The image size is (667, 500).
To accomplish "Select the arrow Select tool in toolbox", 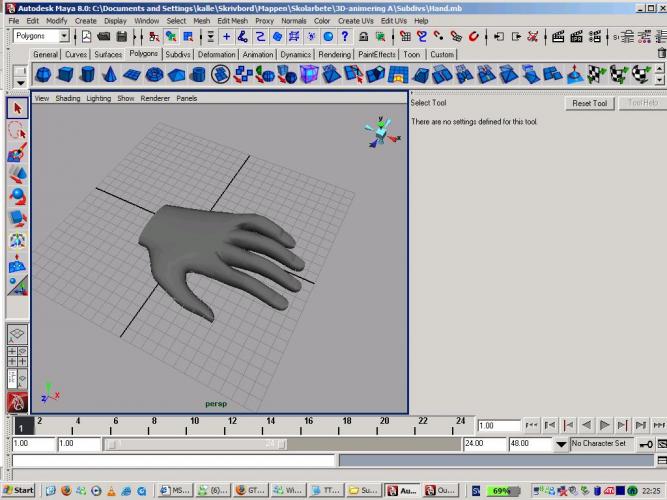I will click(x=17, y=108).
